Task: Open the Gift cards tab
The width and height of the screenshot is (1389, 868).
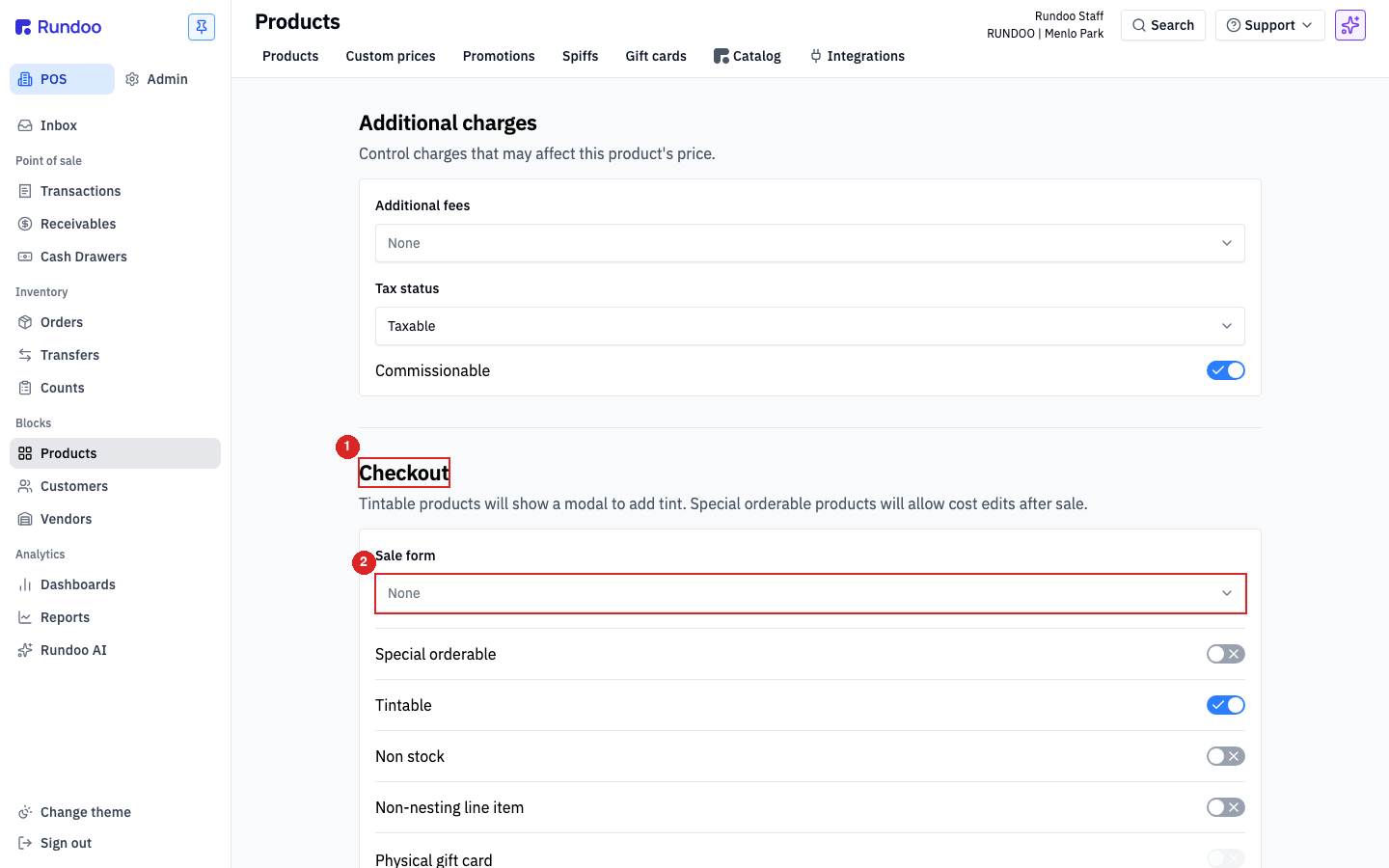Action: 656,56
